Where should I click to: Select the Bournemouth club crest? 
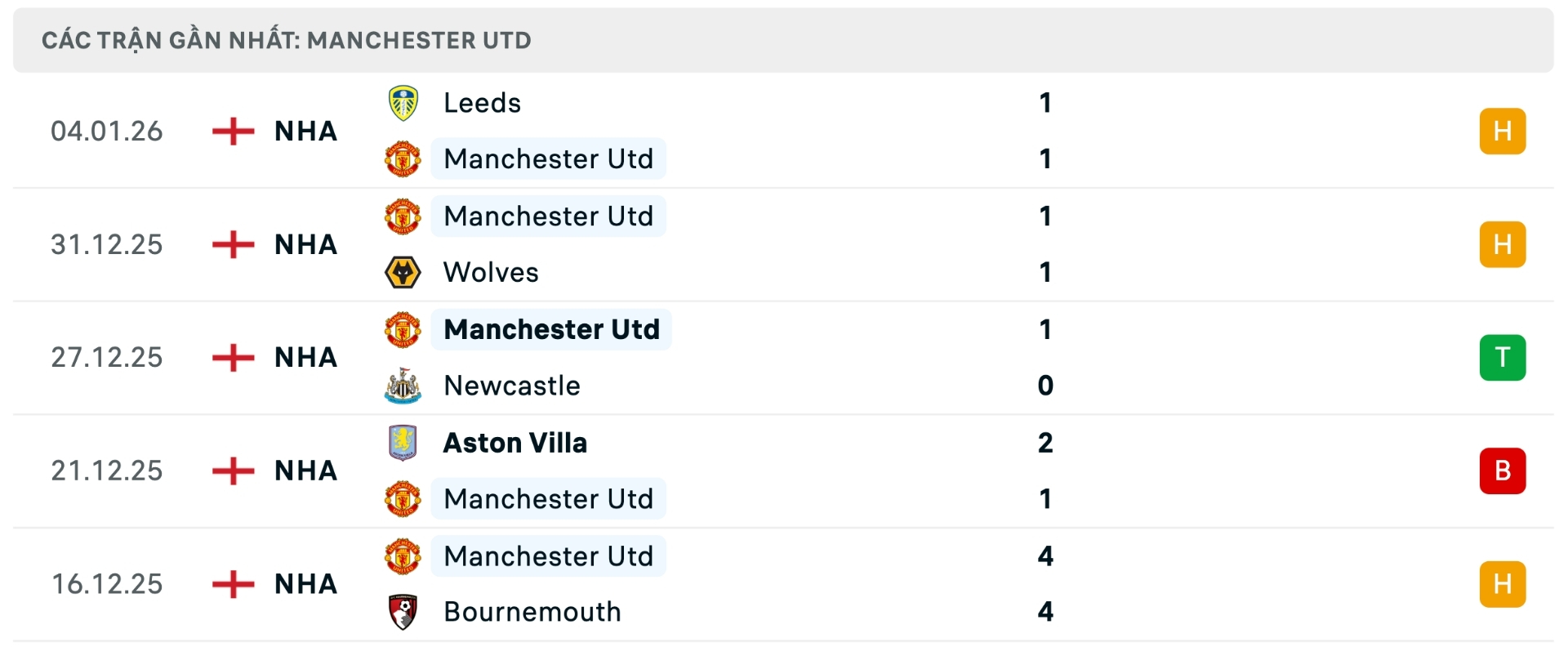pos(403,612)
